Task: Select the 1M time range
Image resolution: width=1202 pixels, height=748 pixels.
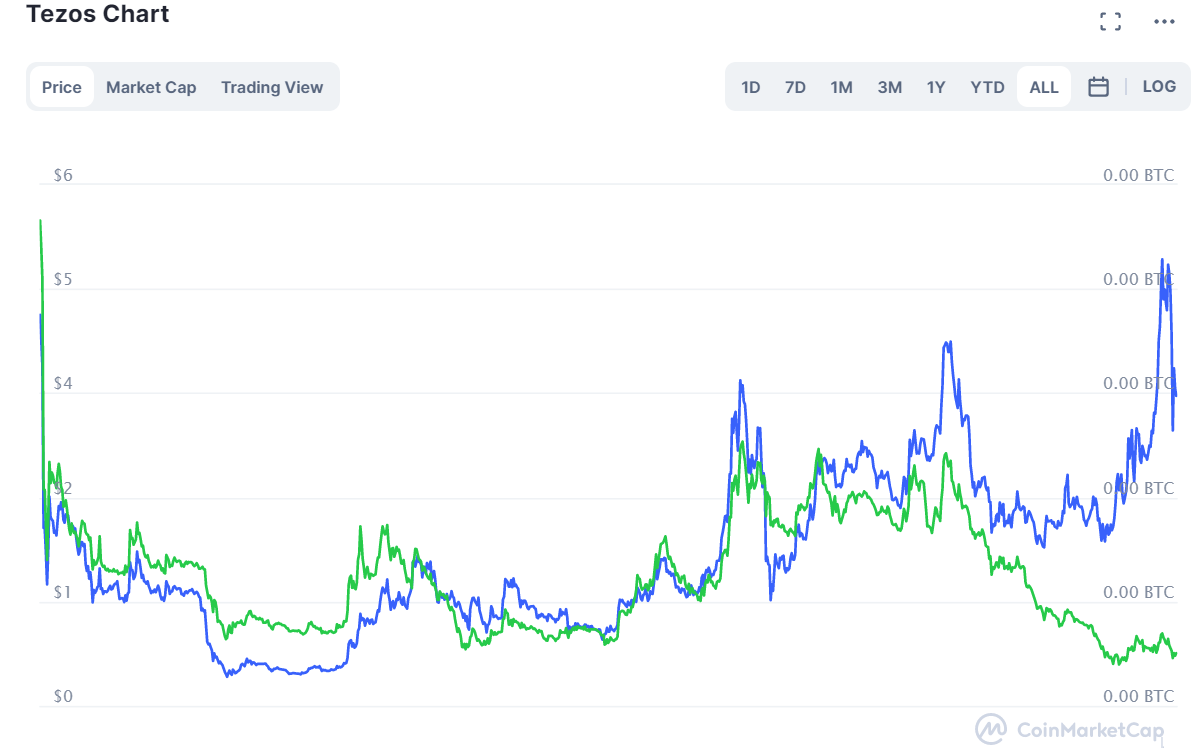Action: (841, 87)
